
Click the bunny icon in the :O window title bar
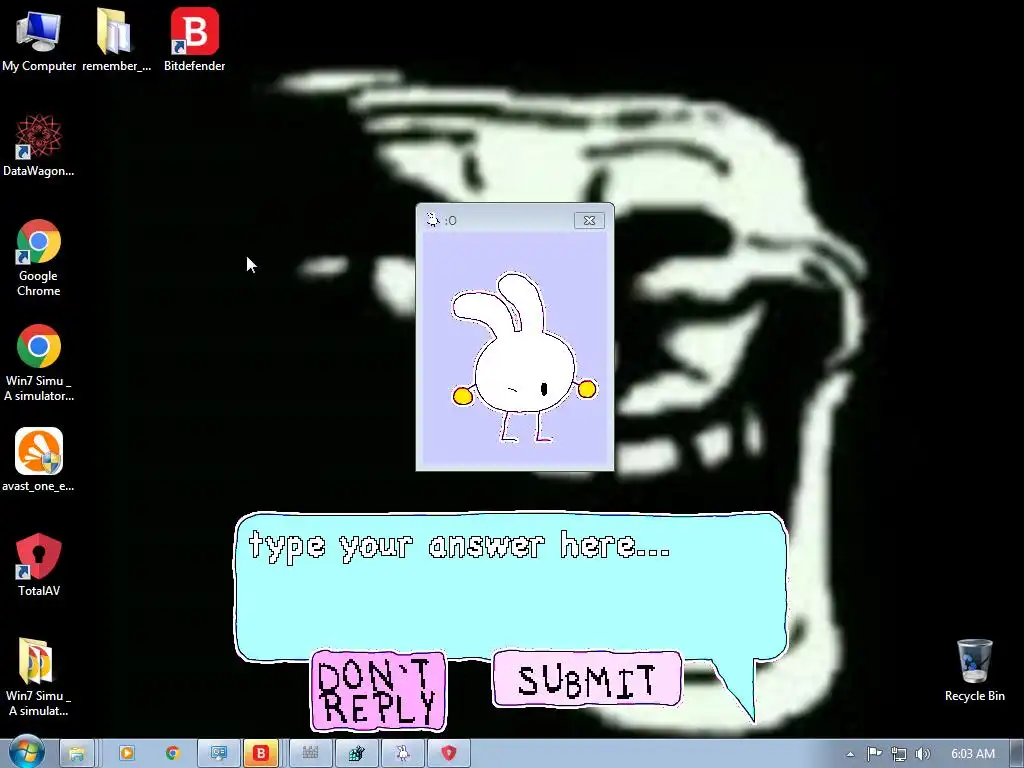pyautogui.click(x=432, y=220)
